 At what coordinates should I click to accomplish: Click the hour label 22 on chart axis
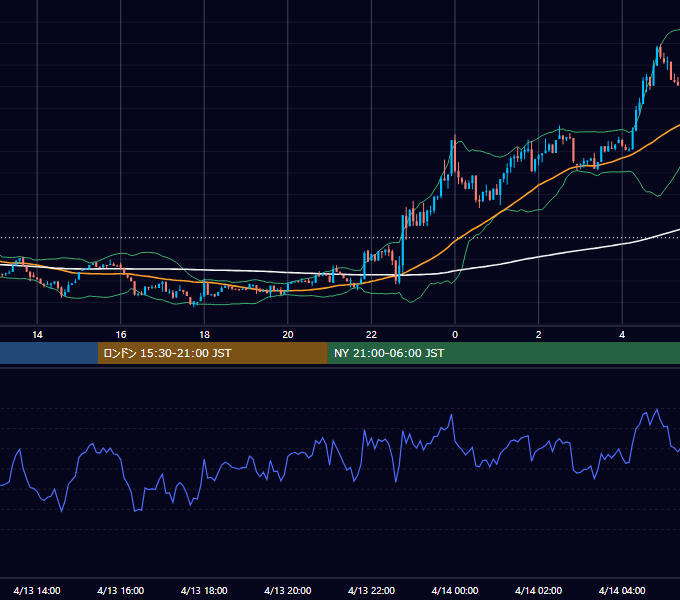371,335
